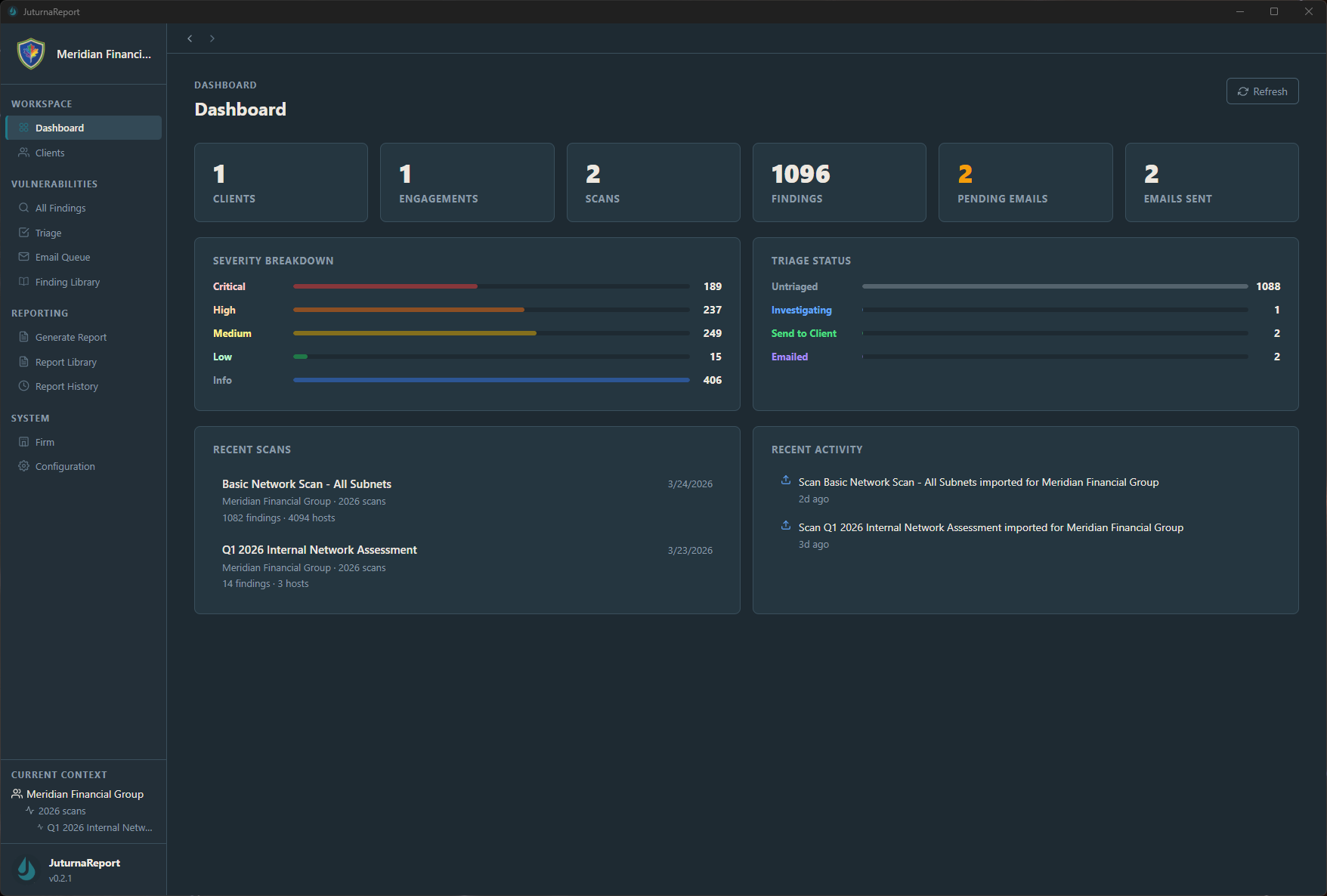Image resolution: width=1327 pixels, height=896 pixels.
Task: Open Basic Network Scan - All Subnets
Action: click(x=307, y=484)
